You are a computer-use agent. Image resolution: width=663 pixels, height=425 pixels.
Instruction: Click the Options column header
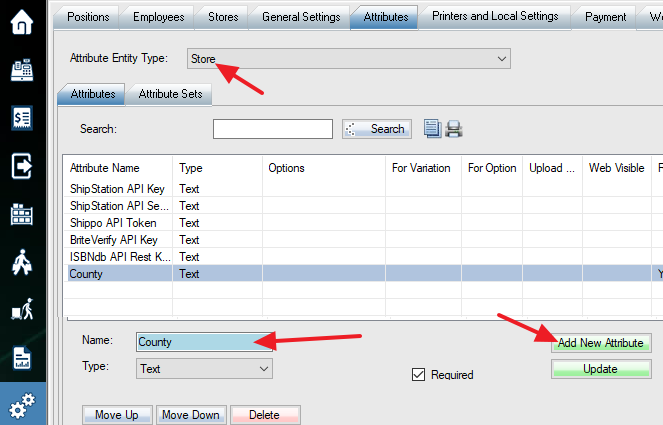[324, 168]
